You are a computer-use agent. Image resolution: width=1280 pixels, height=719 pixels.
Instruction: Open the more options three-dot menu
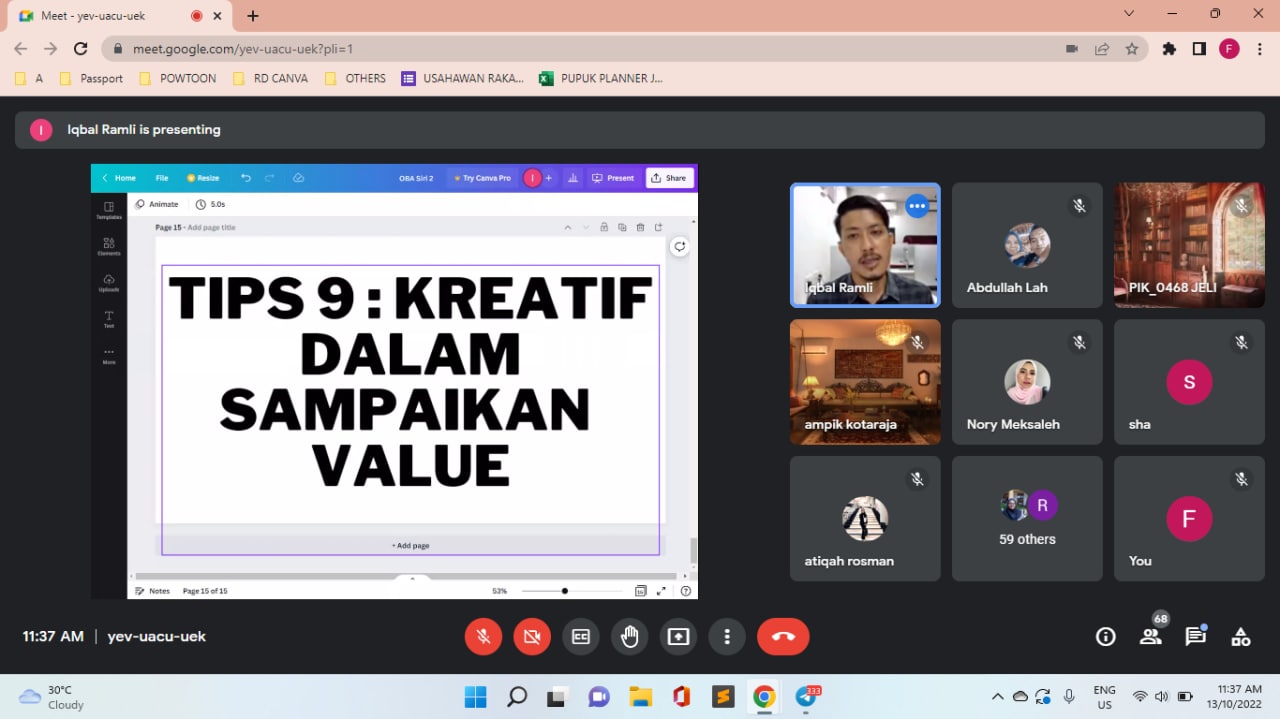727,637
